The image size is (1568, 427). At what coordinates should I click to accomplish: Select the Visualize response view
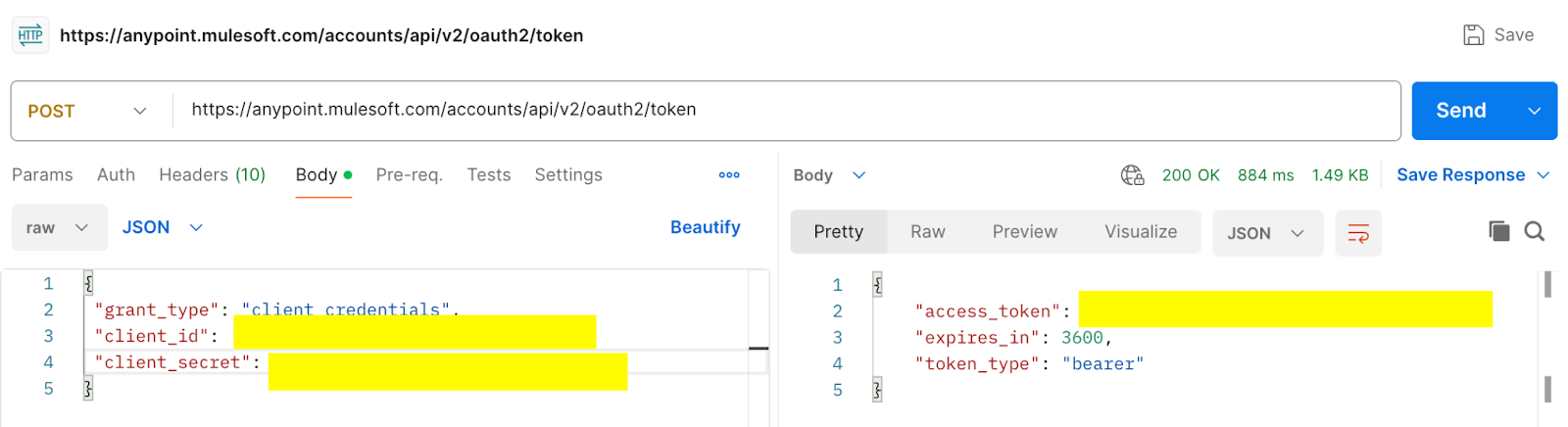pos(1141,232)
